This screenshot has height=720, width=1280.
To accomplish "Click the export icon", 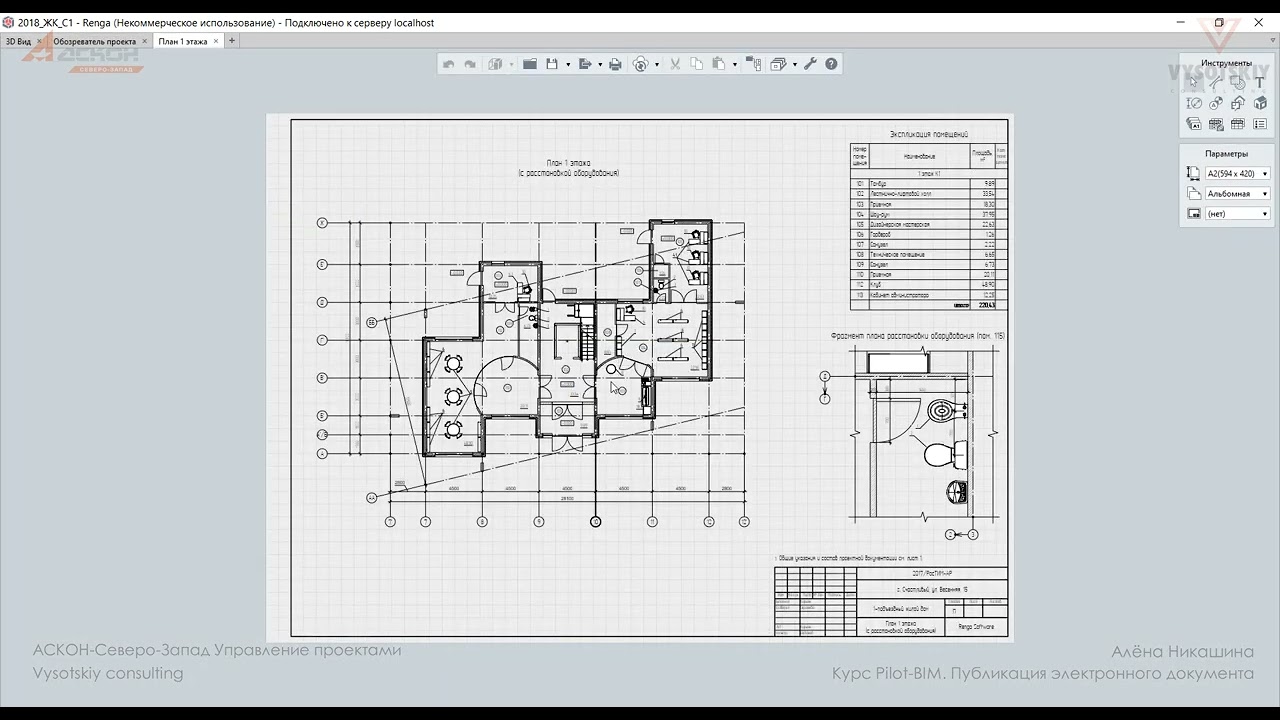I will [585, 64].
